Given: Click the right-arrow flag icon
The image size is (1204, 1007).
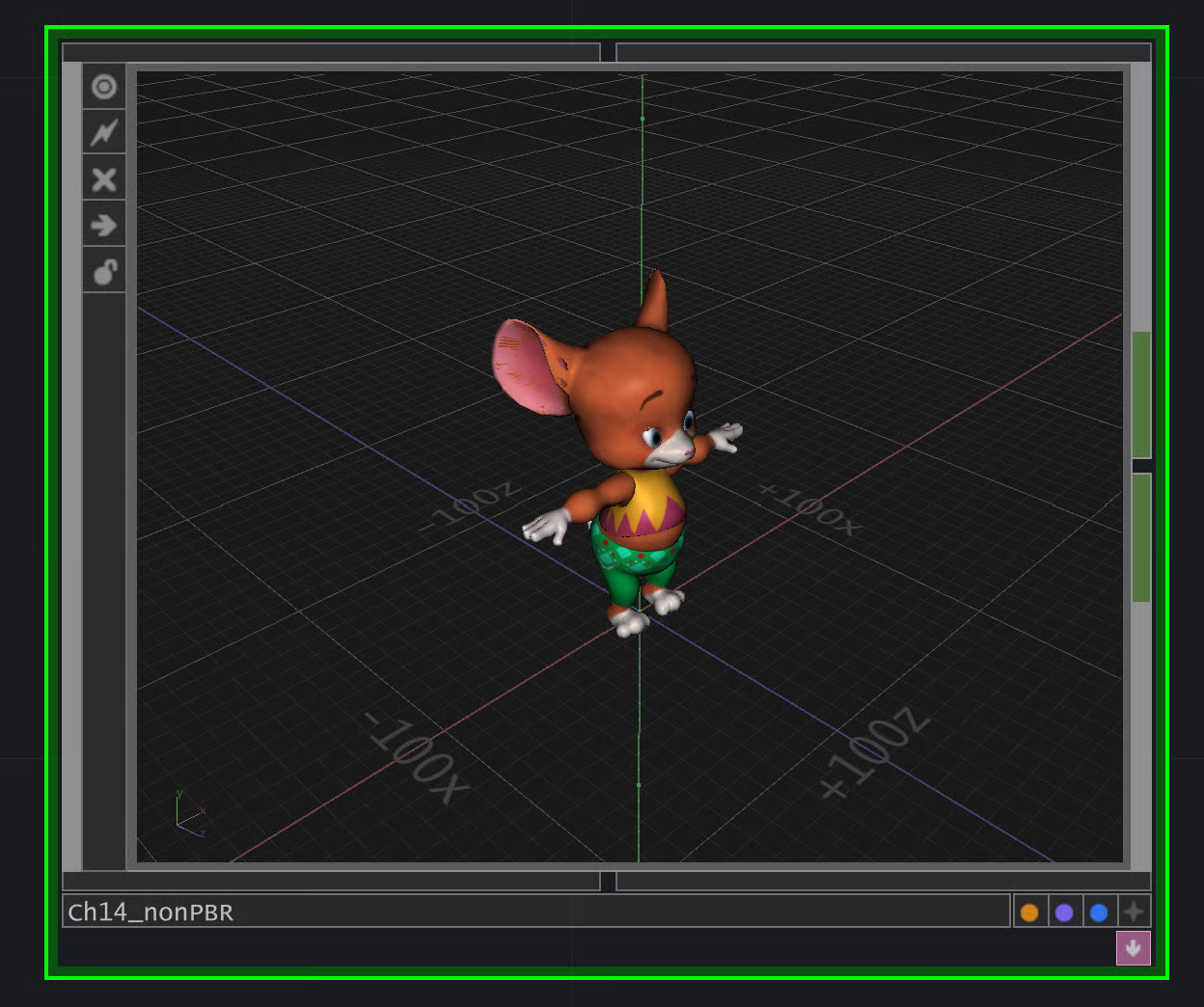Looking at the screenshot, I should (104, 226).
